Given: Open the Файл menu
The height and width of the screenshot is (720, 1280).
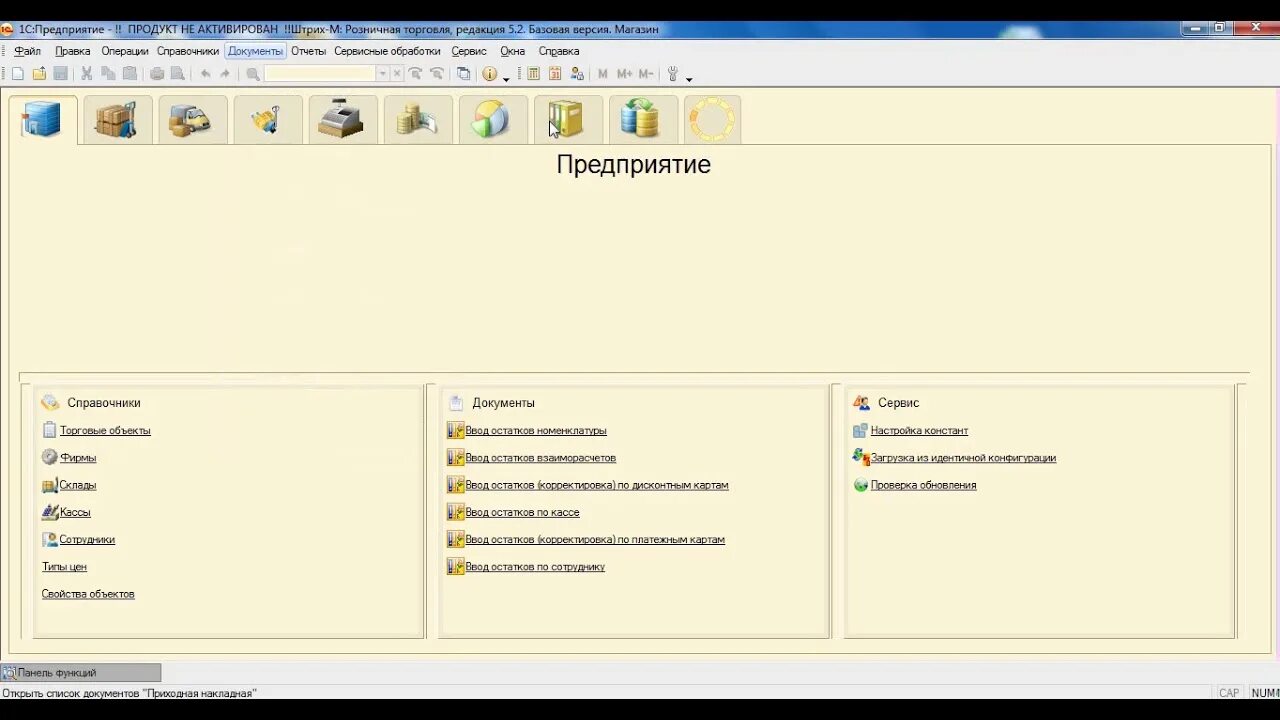Looking at the screenshot, I should (x=27, y=51).
